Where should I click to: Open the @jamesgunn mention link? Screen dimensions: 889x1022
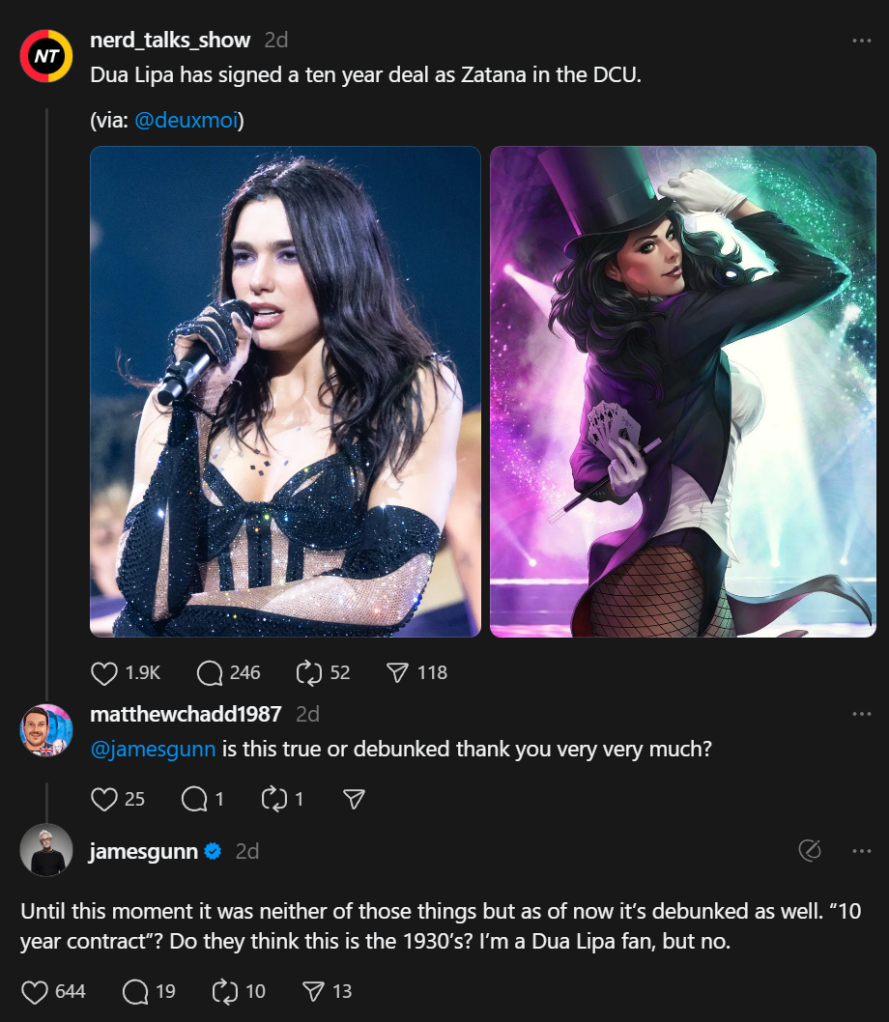point(153,748)
